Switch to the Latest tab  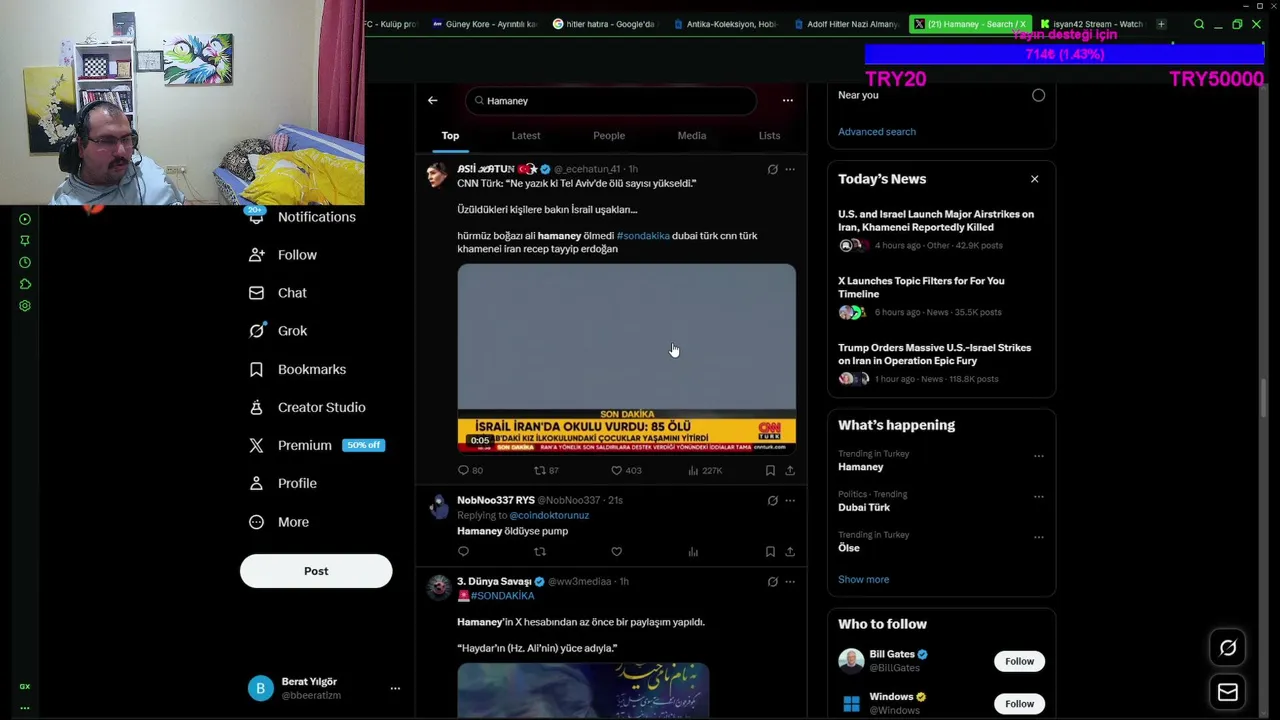(526, 135)
